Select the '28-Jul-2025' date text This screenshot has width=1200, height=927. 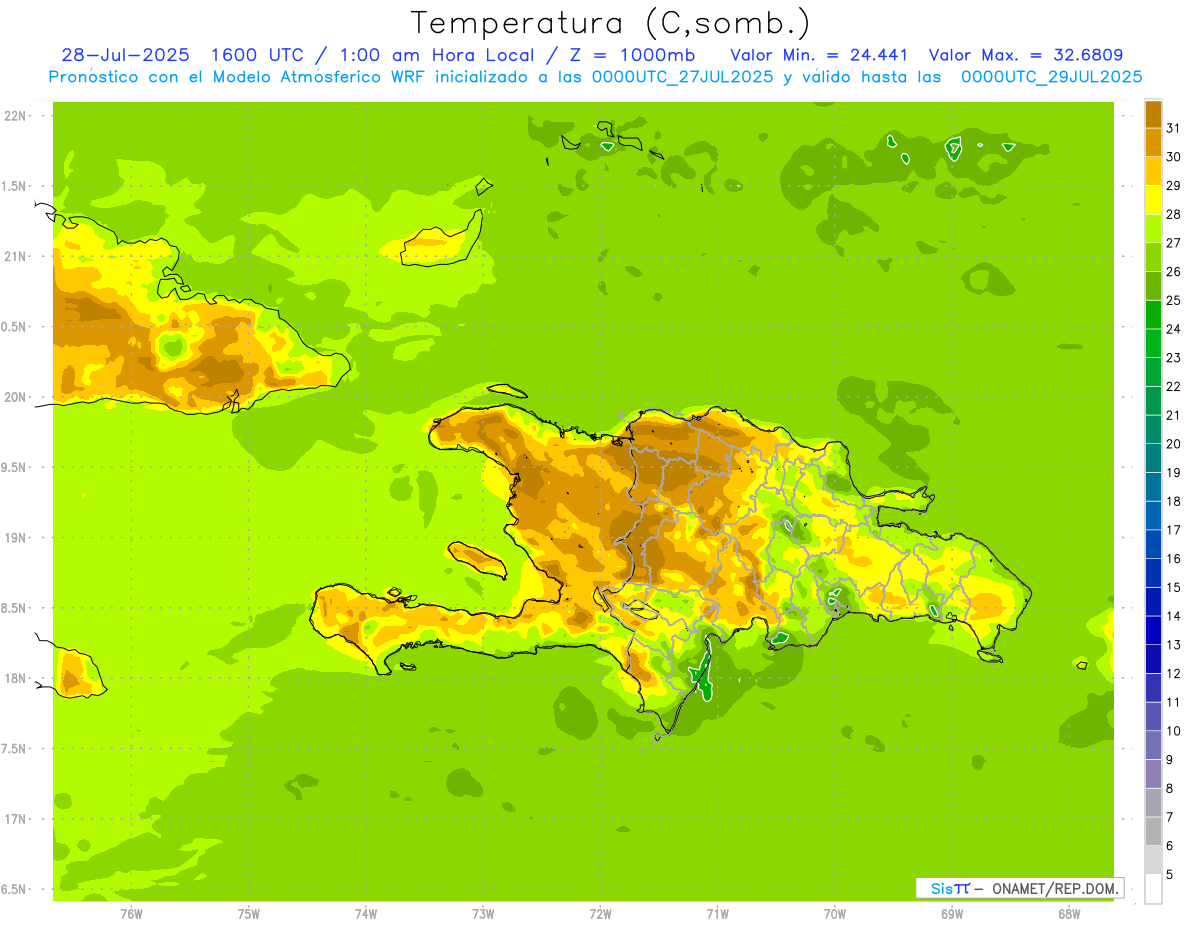click(x=125, y=55)
